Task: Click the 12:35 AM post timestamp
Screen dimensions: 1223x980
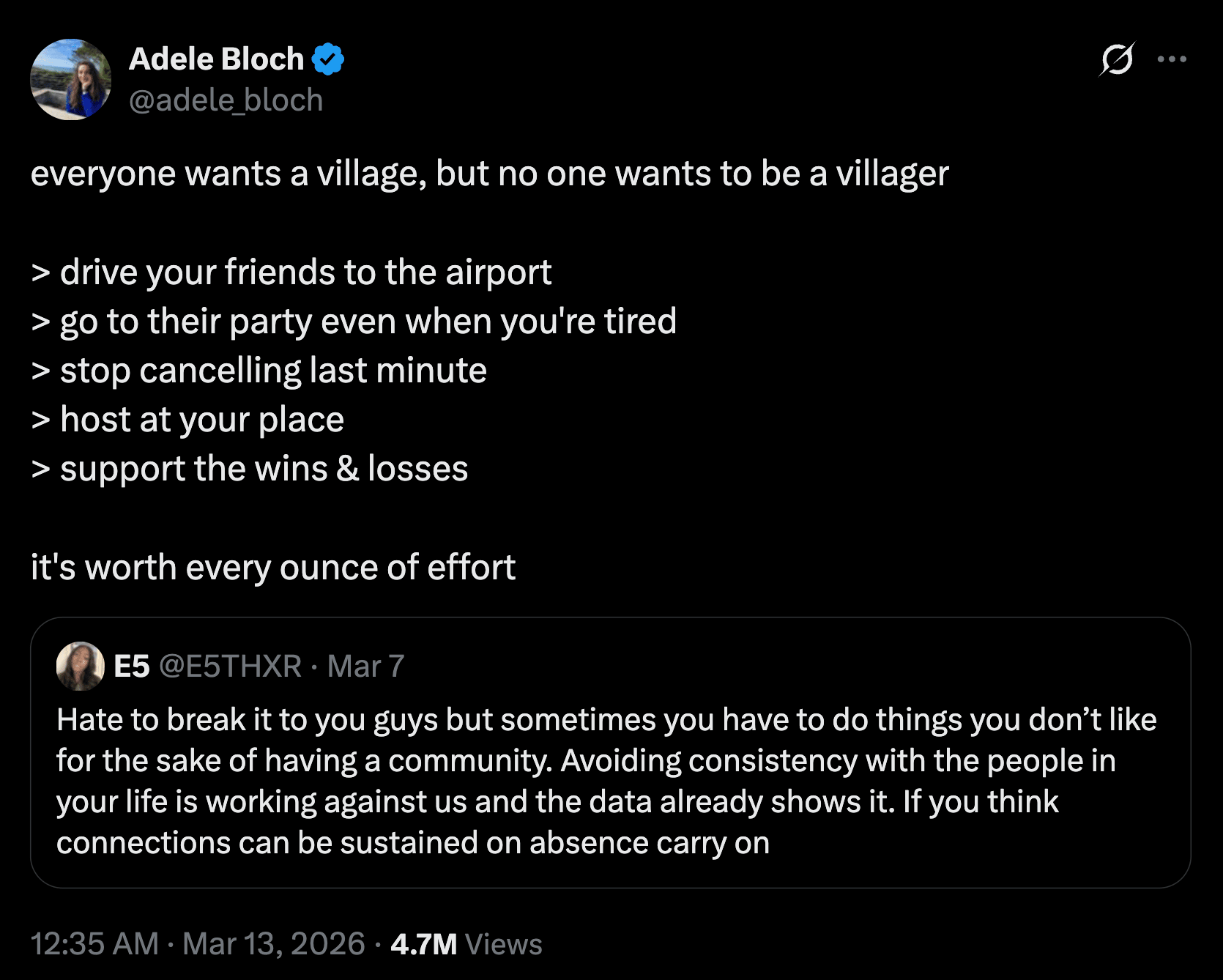Action: 94,943
